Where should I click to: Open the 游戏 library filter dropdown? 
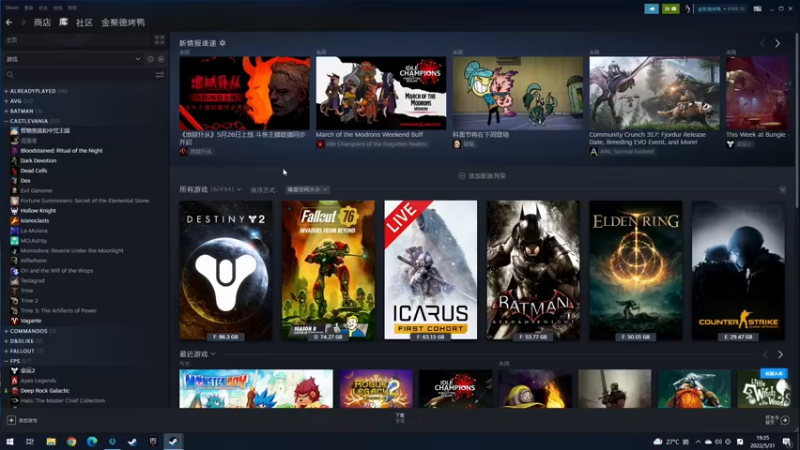pos(73,59)
